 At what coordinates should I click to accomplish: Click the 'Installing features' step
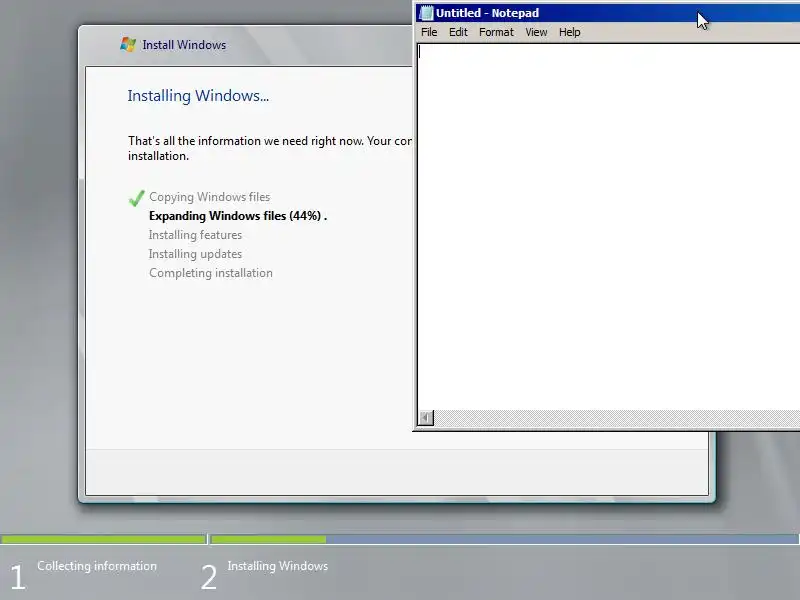tap(195, 235)
